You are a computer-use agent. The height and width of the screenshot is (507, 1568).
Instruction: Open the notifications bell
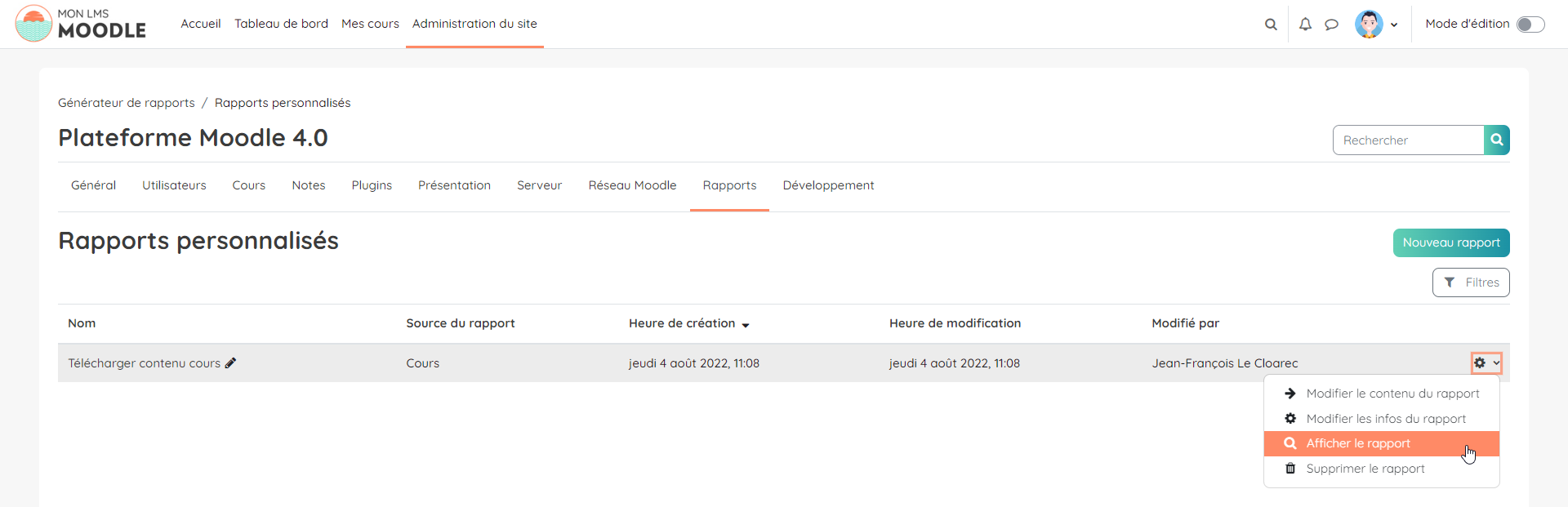click(x=1305, y=24)
